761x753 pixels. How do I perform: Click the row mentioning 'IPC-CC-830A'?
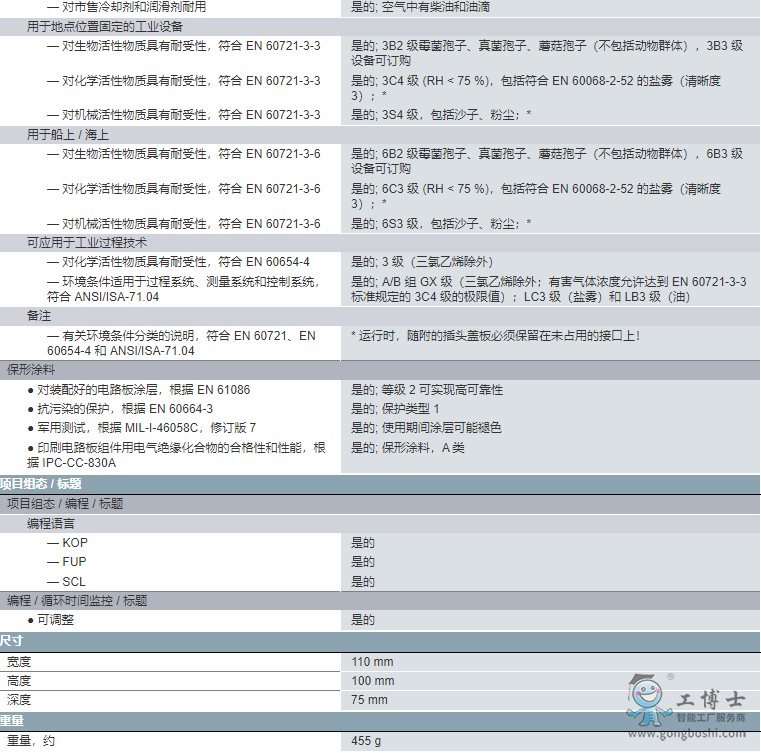click(176, 455)
